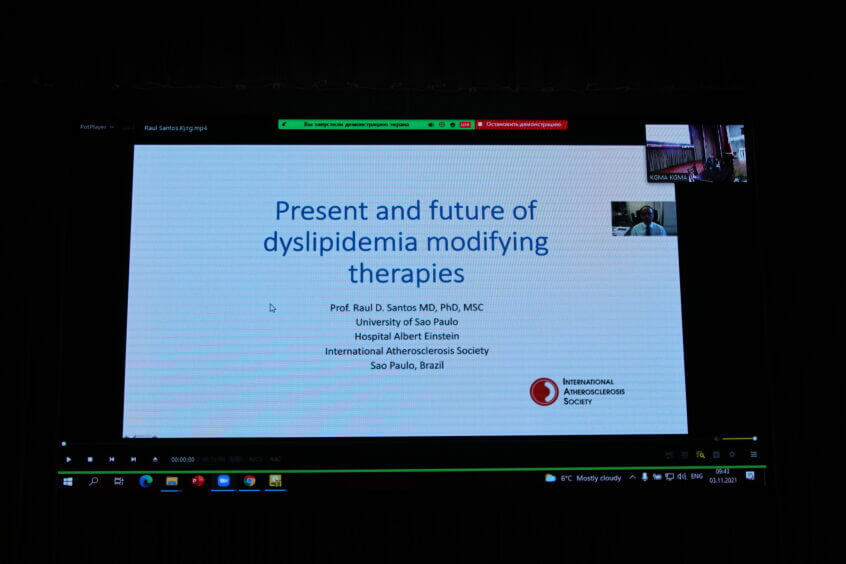The width and height of the screenshot is (846, 564).
Task: Click the Windows Start button
Action: point(68,481)
